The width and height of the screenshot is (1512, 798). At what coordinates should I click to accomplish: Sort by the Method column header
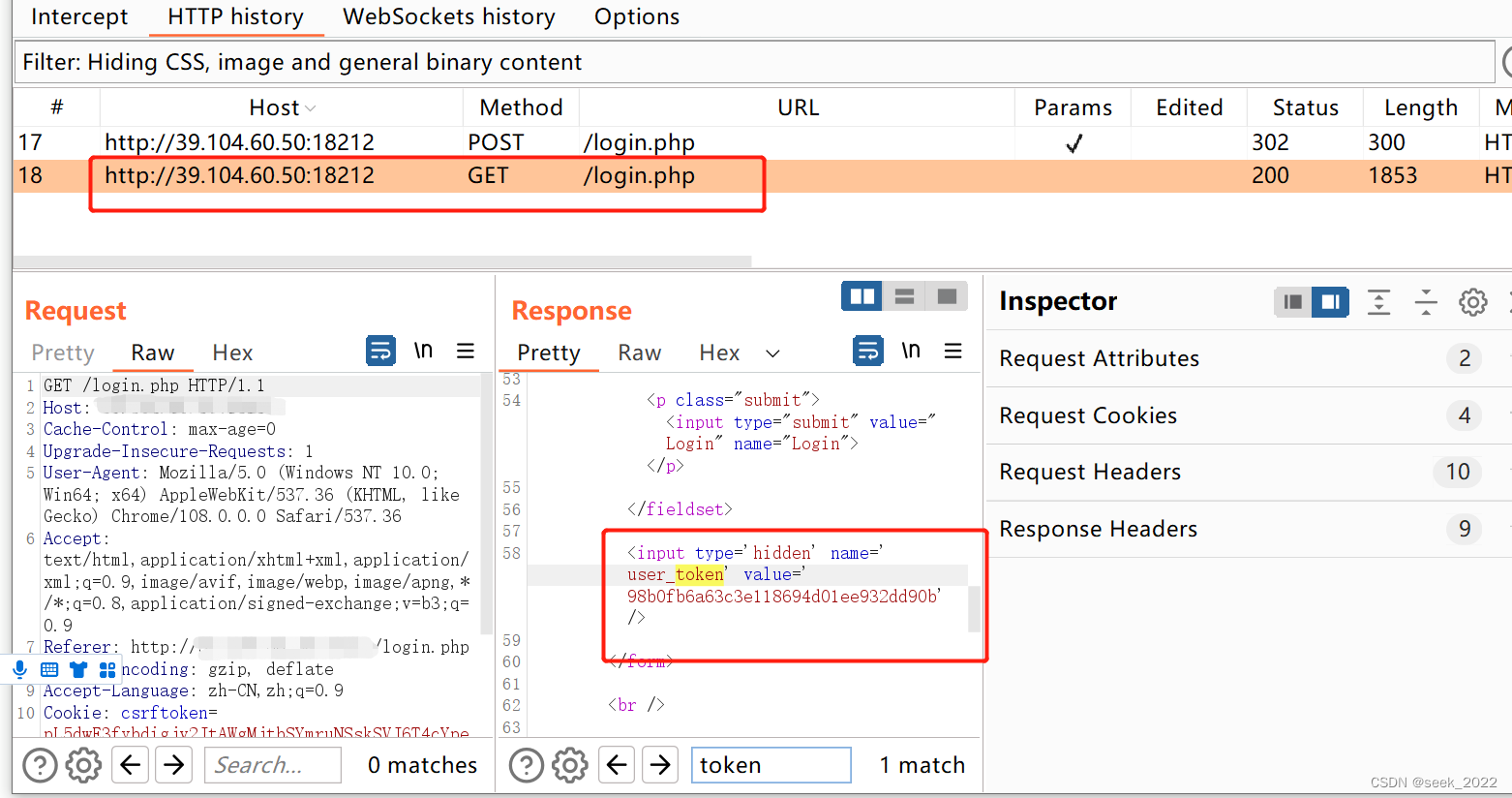tap(521, 107)
